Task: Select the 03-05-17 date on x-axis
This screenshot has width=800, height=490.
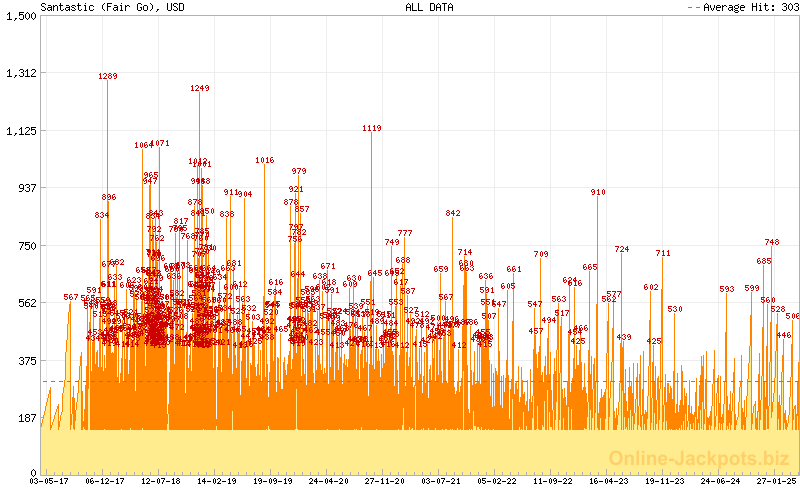Action: [49, 481]
